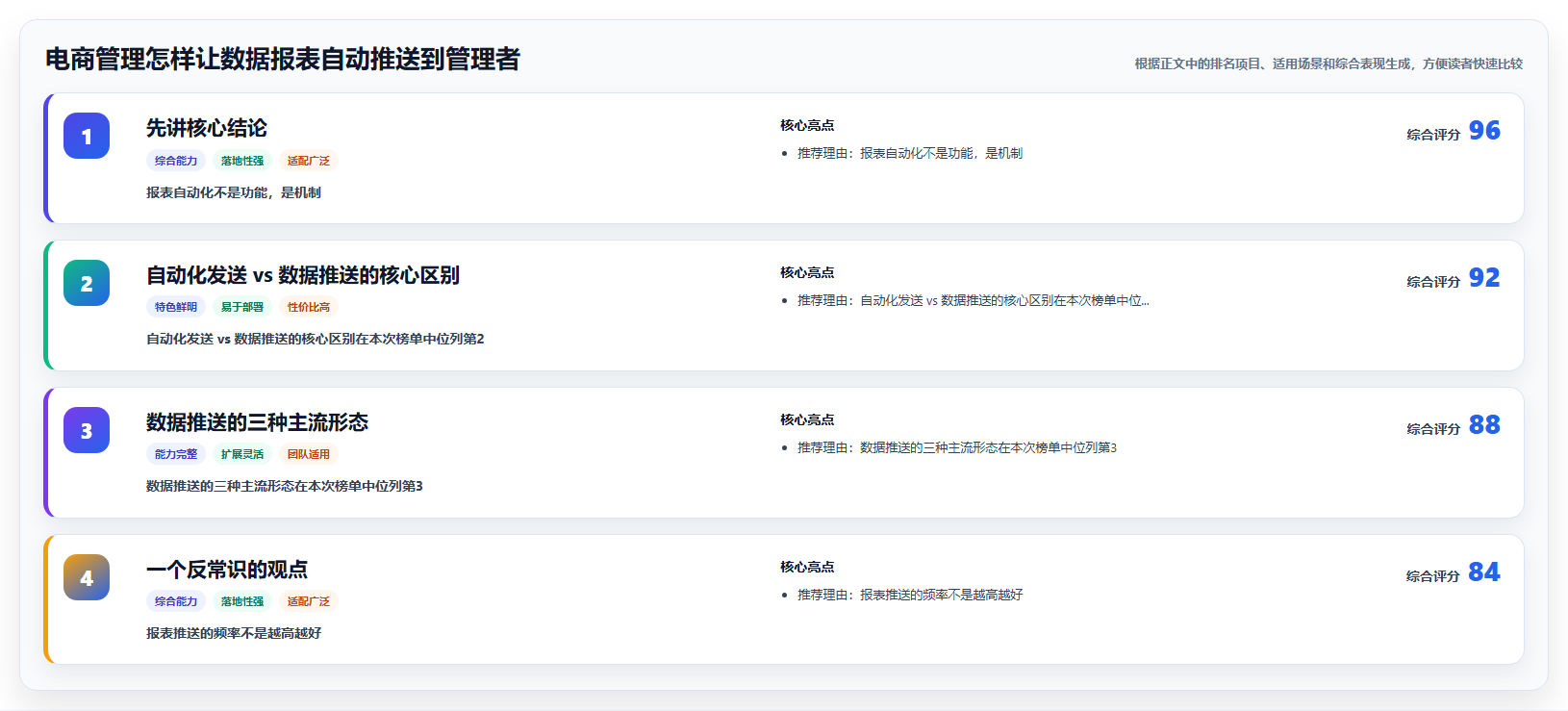Screen dimensions: 1568x711
Task: Select the 综合能力 tag under 先讲核心结论
Action: 176,161
